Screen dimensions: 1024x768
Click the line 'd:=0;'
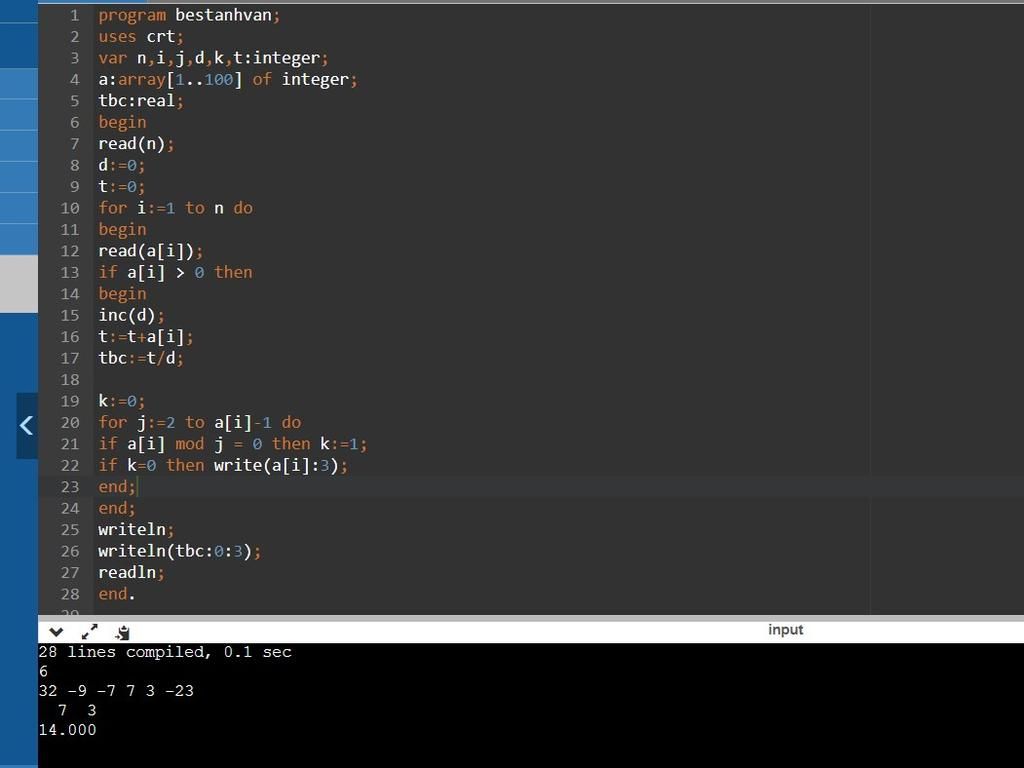121,165
